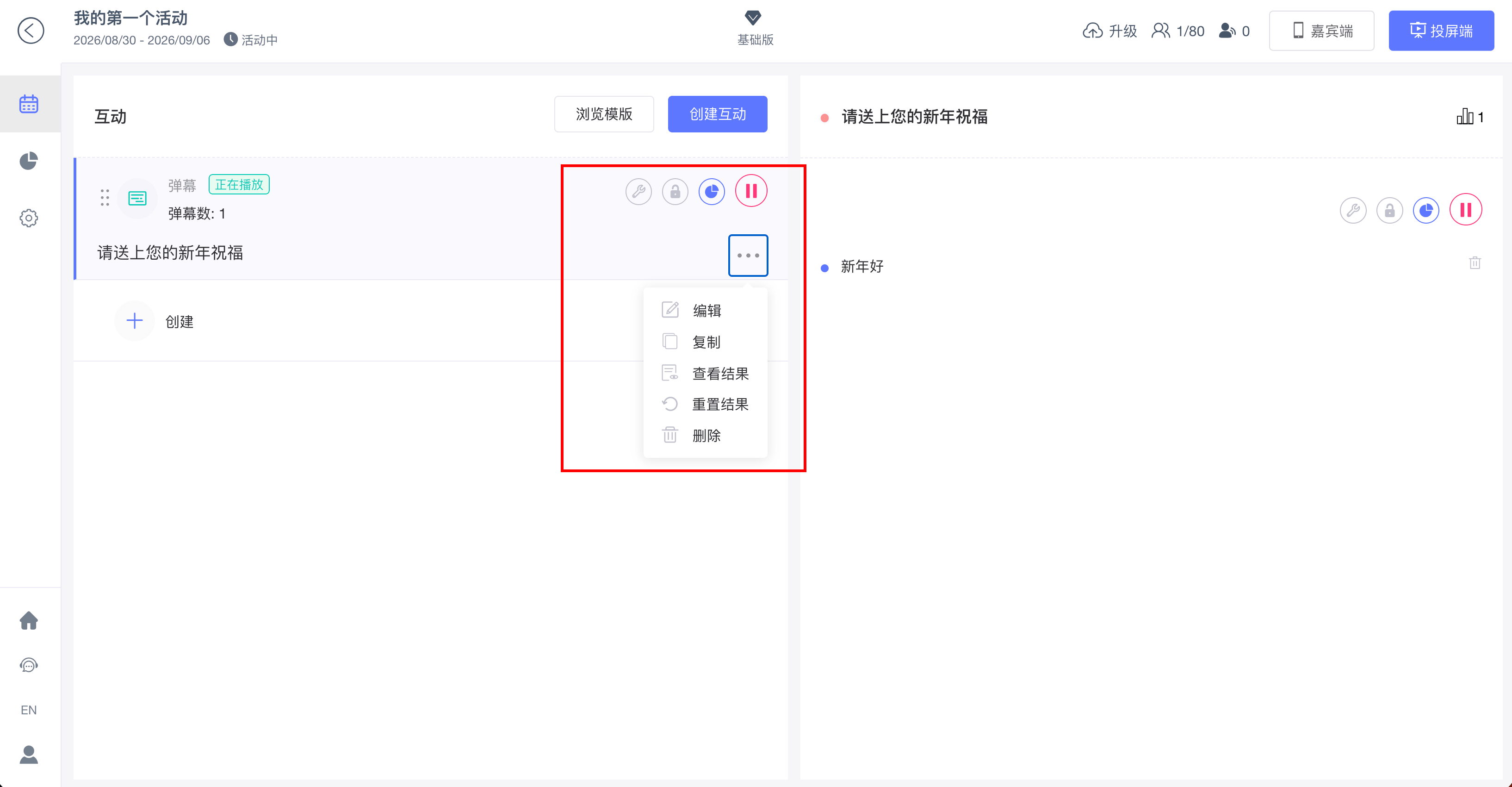Image resolution: width=1512 pixels, height=787 pixels.
Task: Choose 删除 from the context menu
Action: [706, 435]
